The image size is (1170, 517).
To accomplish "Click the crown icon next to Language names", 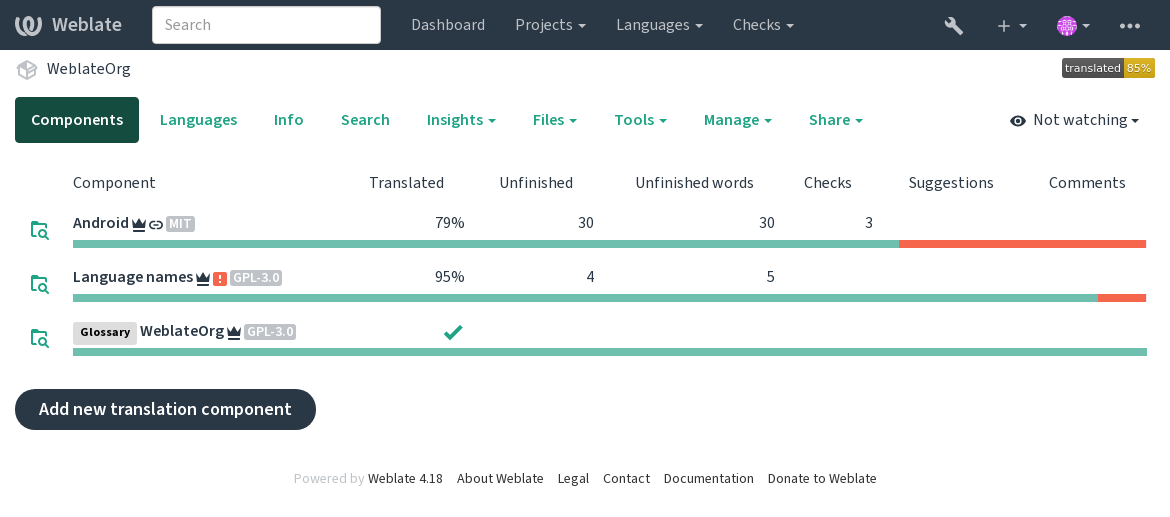I will click(x=203, y=278).
